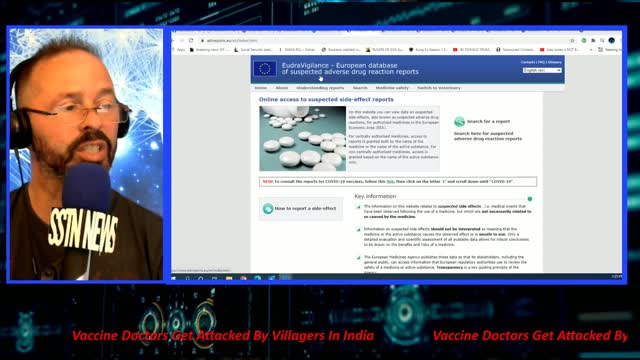The width and height of the screenshot is (640, 360).
Task: Open File Explorer from the taskbar
Action: click(229, 278)
